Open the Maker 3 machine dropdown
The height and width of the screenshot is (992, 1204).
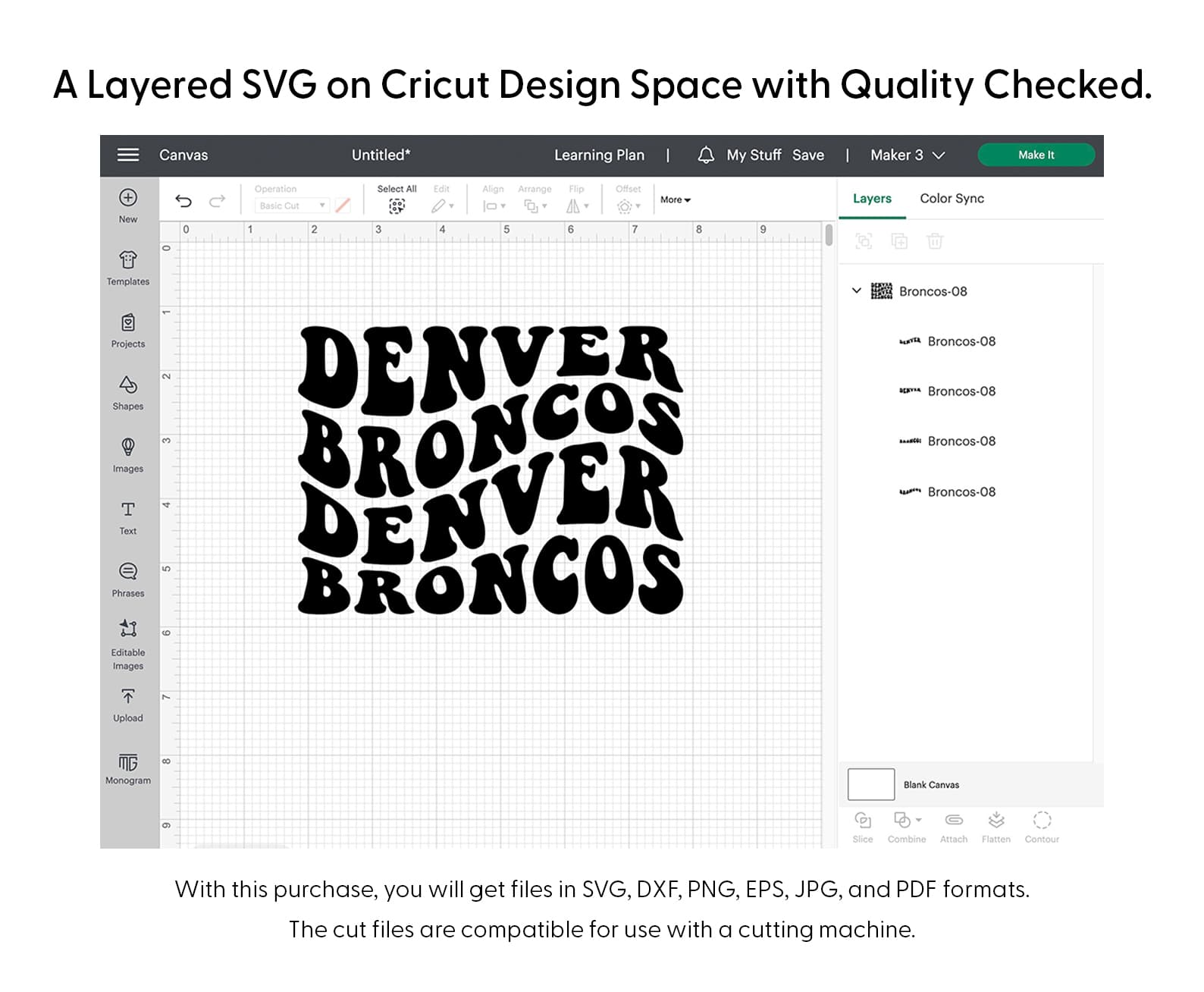point(907,155)
